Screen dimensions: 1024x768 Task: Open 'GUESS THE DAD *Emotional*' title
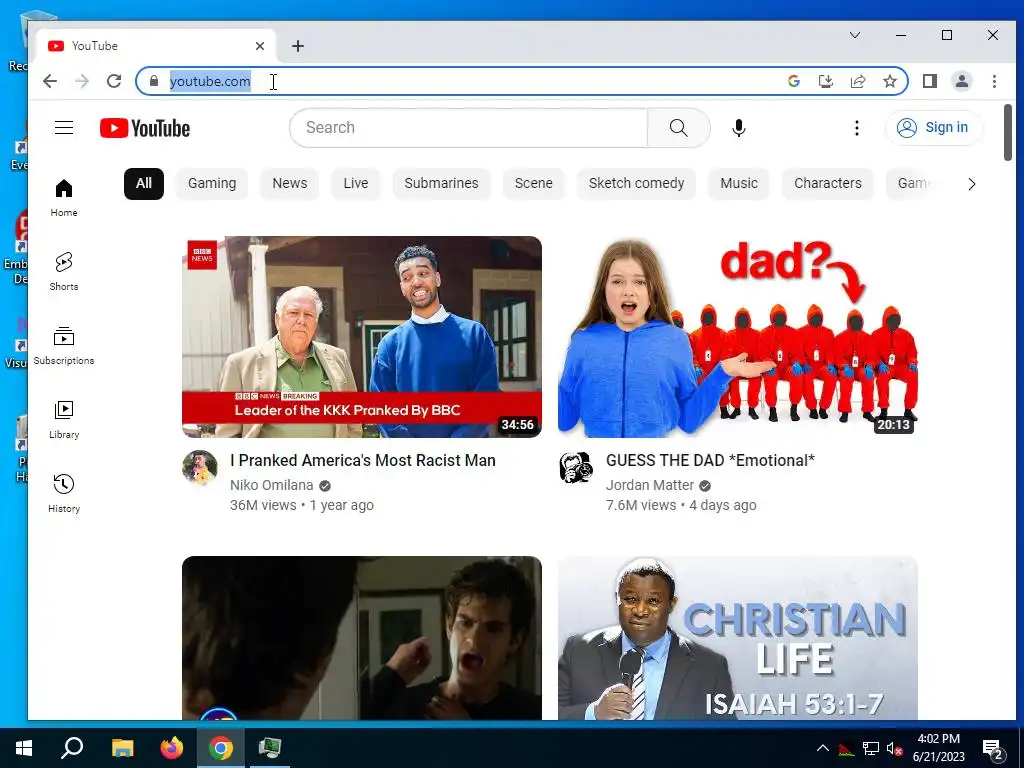pyautogui.click(x=711, y=460)
